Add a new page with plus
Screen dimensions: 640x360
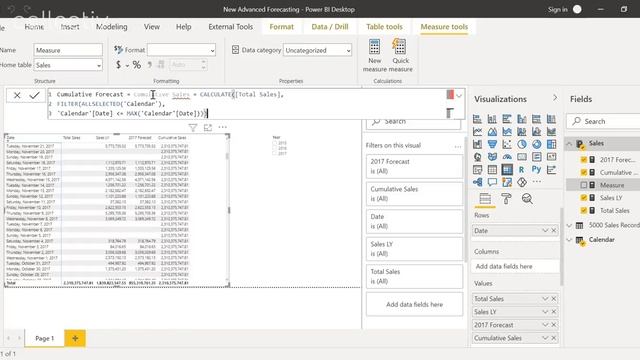click(75, 338)
